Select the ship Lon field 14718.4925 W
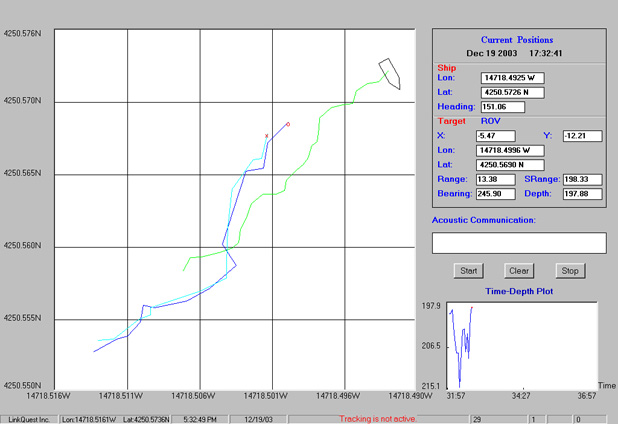 point(512,77)
